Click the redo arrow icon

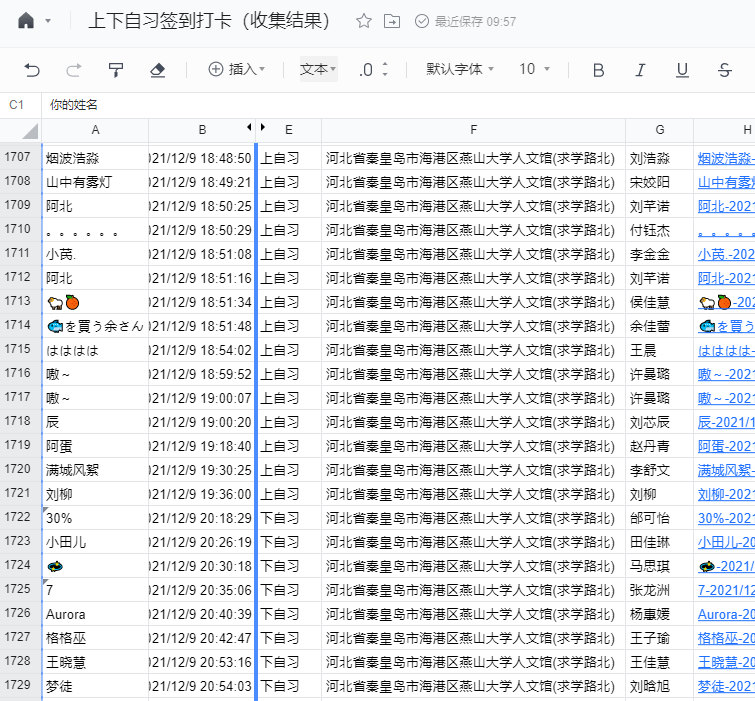[73, 69]
